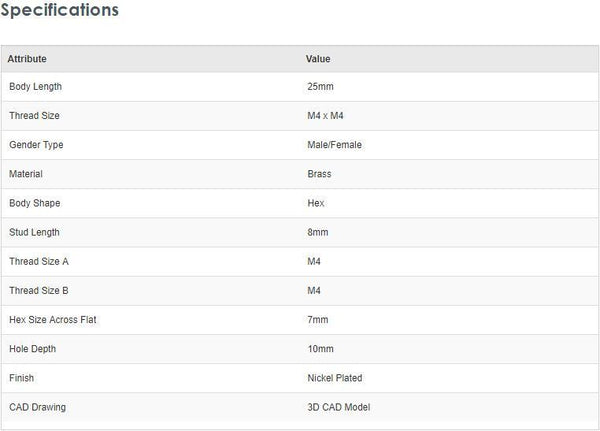Select the M4 x M4 thread size value
This screenshot has height=431, width=600.
coord(326,116)
